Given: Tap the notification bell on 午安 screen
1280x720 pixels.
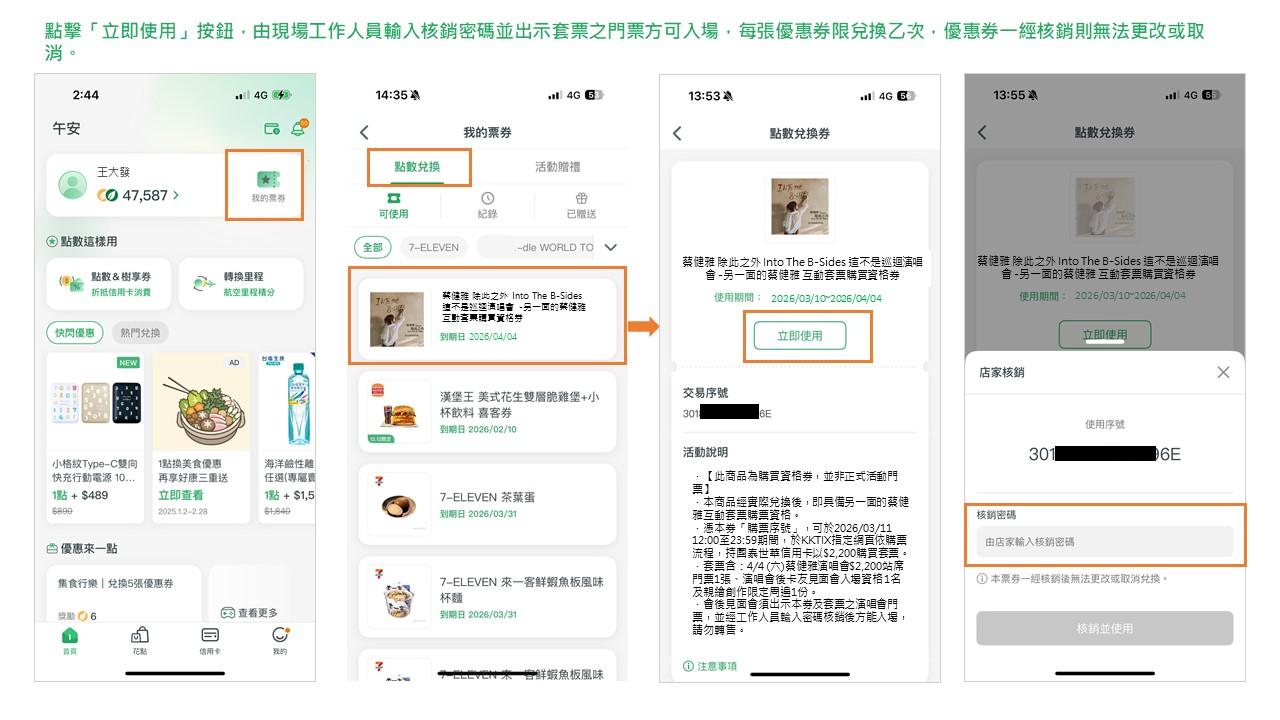Looking at the screenshot, I should coord(298,128).
